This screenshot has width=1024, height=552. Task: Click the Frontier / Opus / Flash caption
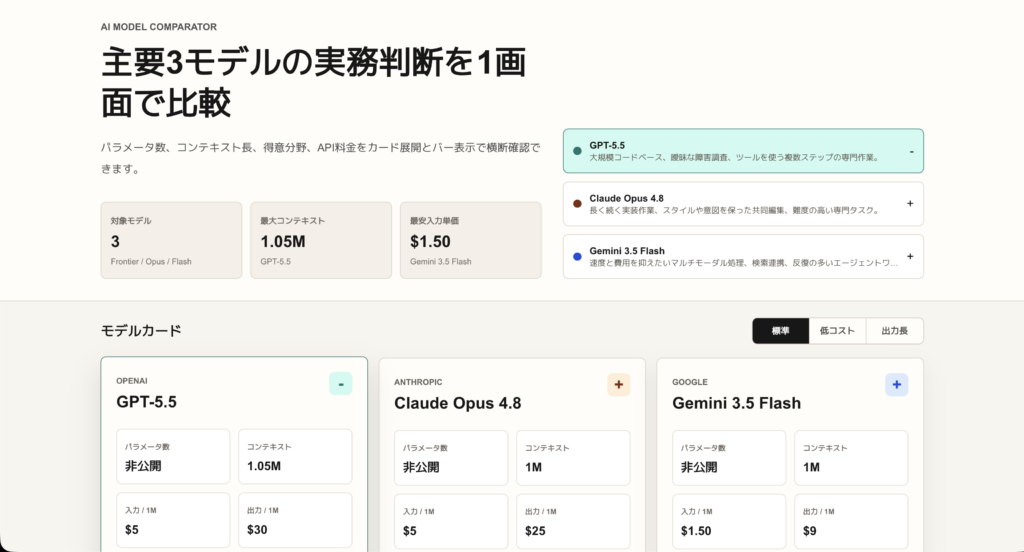151,261
